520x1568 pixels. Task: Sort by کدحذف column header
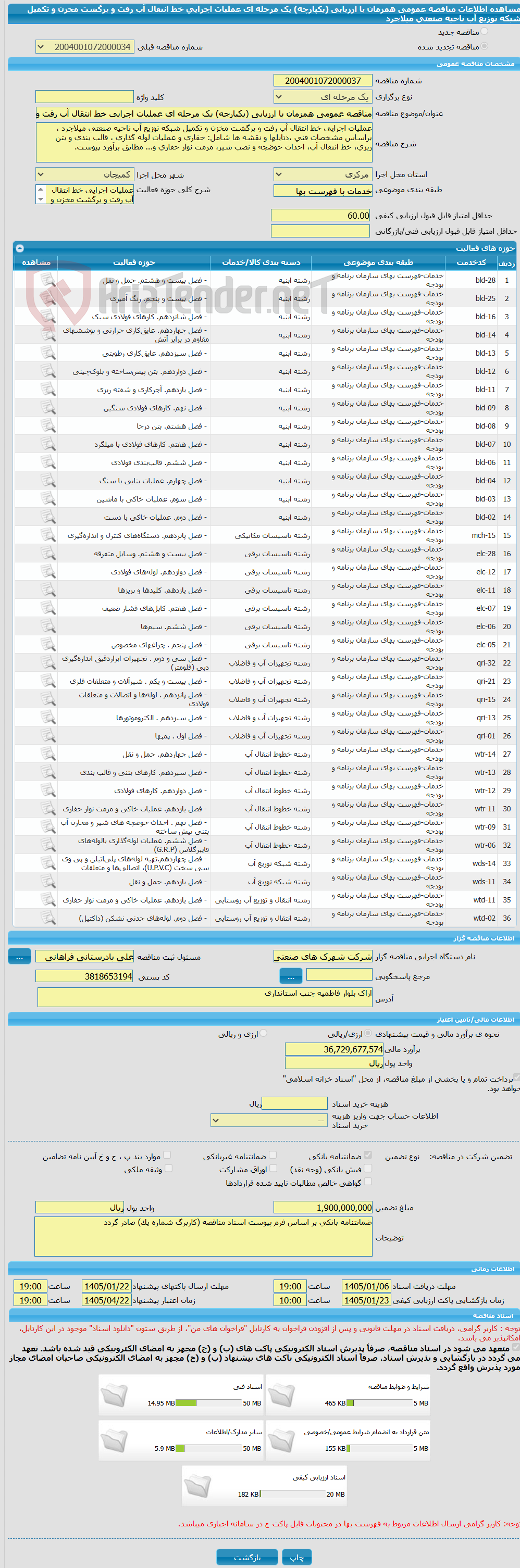472,262
